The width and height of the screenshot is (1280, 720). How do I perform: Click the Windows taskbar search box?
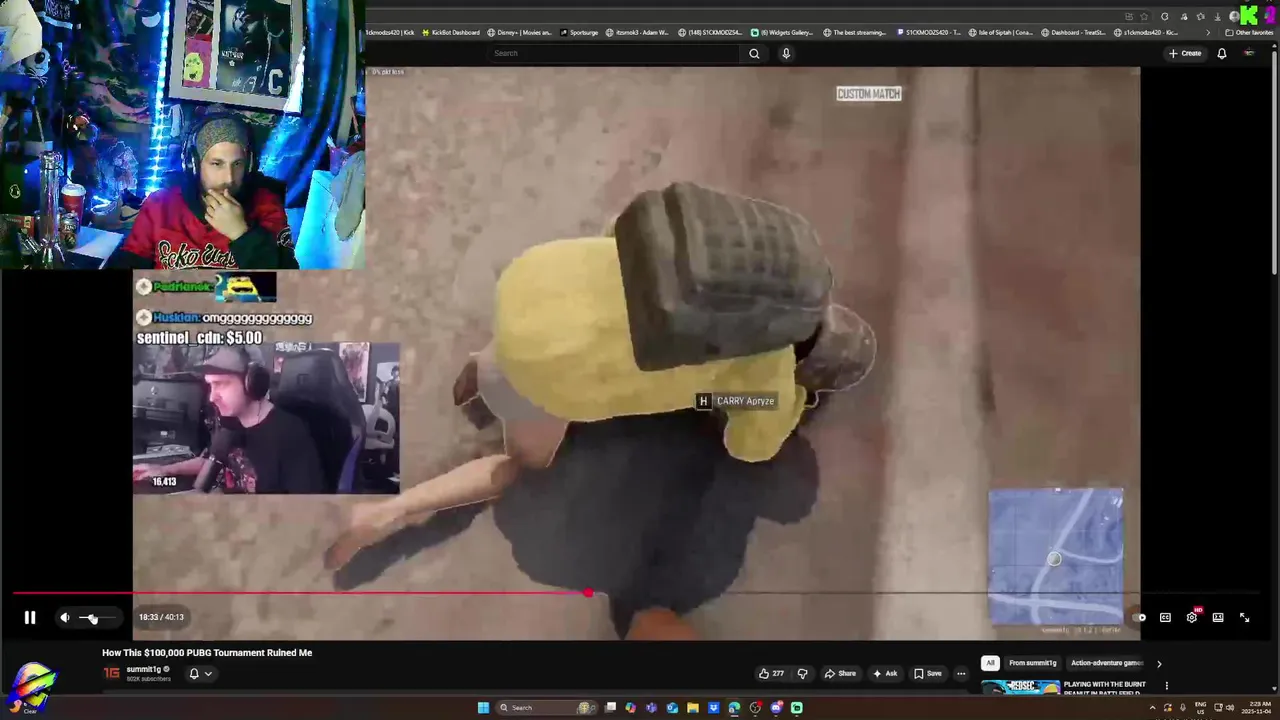click(x=545, y=707)
